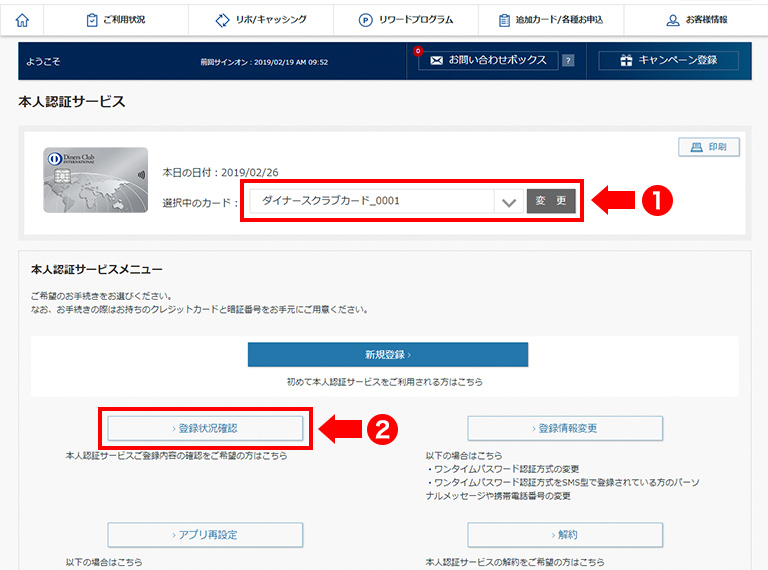Open the 追加カード/各種お申込 menu
Image resolution: width=768 pixels, height=570 pixels.
pyautogui.click(x=552, y=19)
